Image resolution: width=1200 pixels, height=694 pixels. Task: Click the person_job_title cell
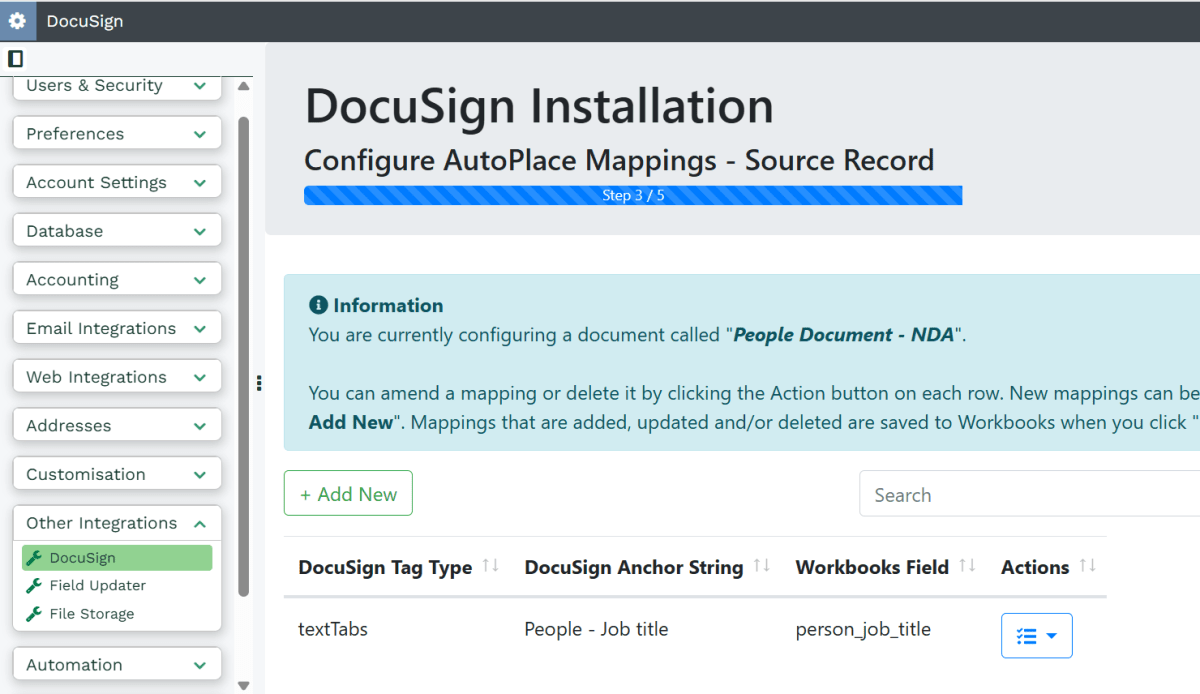click(863, 630)
